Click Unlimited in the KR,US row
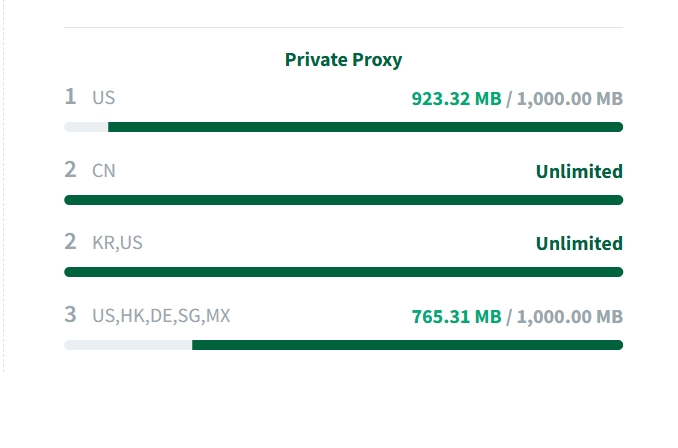Viewport: 678px width, 448px height. [579, 243]
